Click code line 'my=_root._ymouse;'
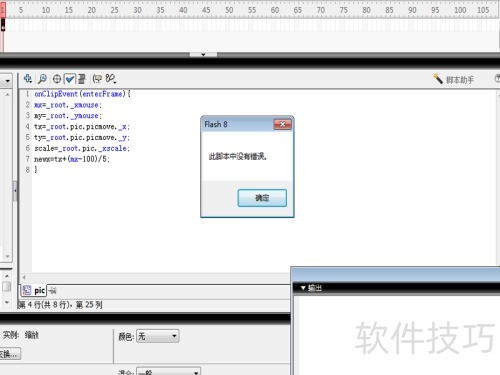 (68, 116)
